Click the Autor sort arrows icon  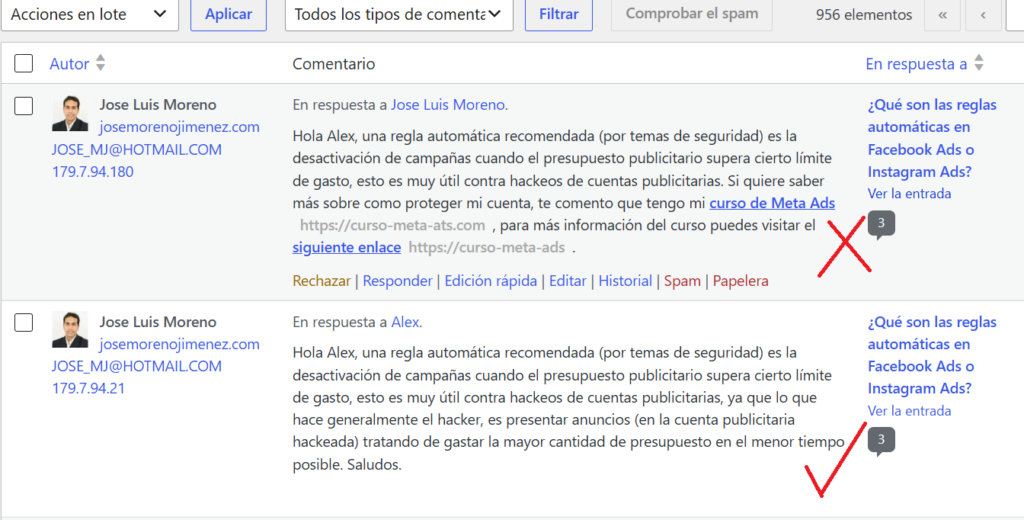100,63
